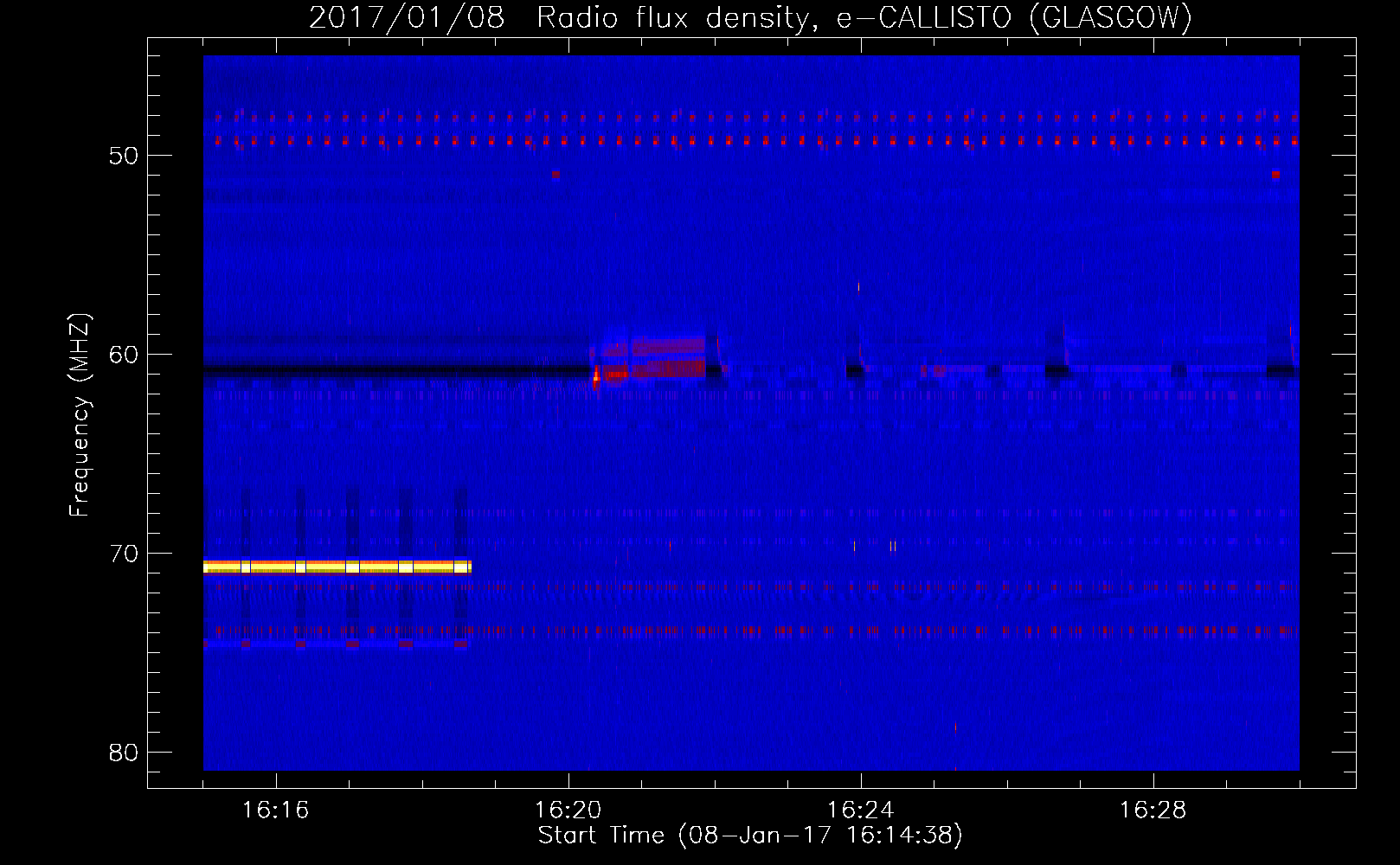The width and height of the screenshot is (1400, 865).
Task: Click the 60 frequency tick label
Action: tap(124, 355)
